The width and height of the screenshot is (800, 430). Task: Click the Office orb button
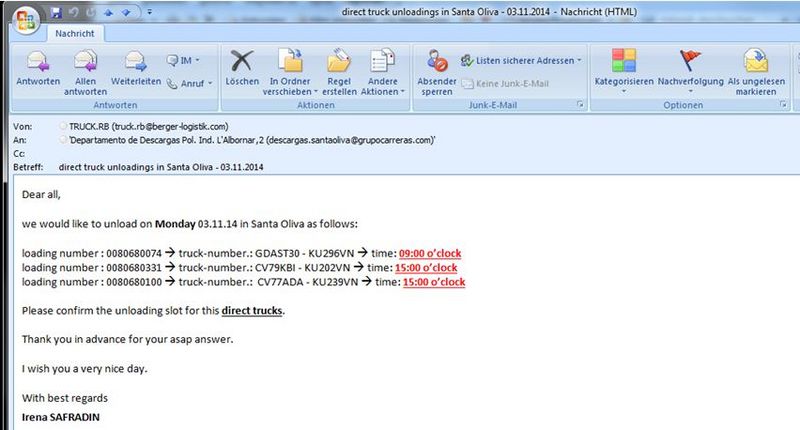click(26, 21)
